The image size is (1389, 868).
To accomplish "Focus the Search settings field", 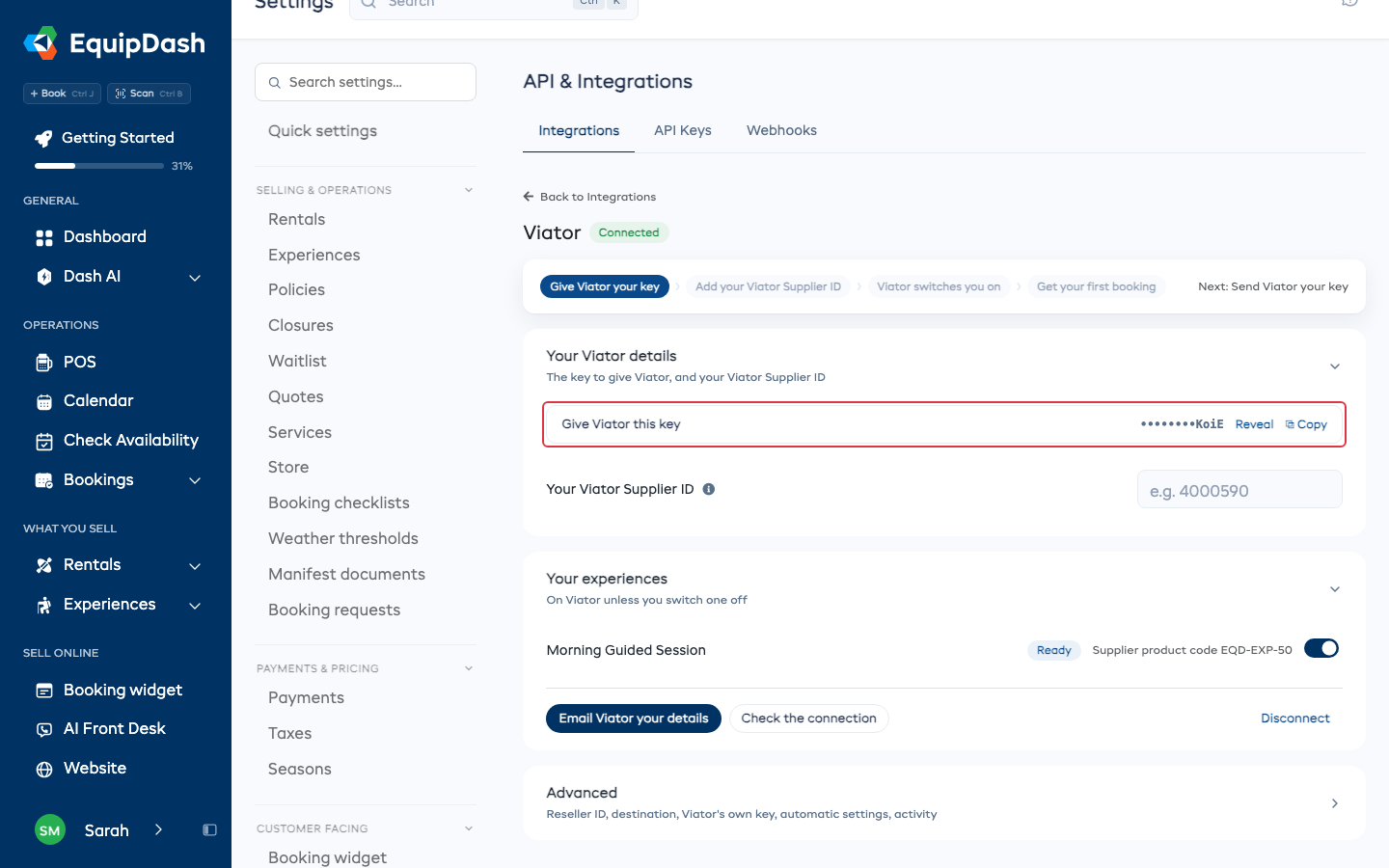I will [x=366, y=82].
